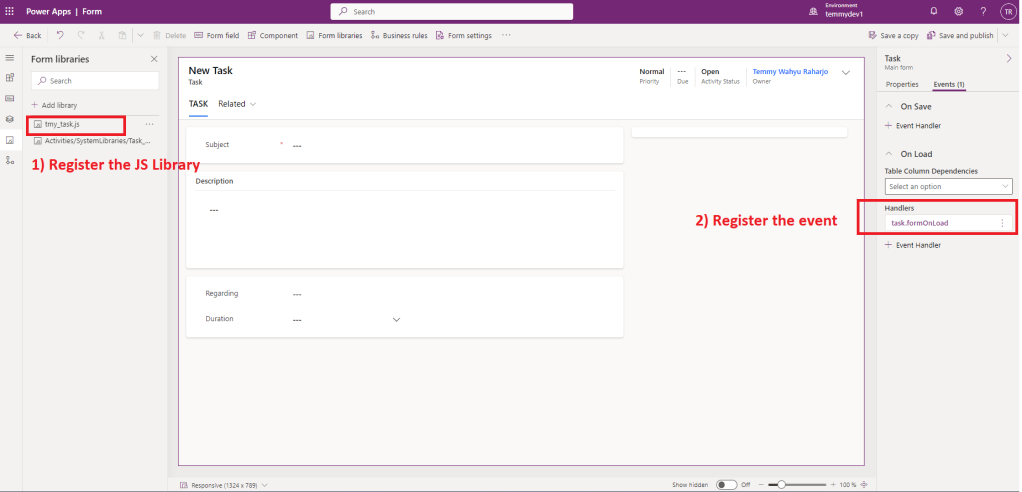The height and width of the screenshot is (492, 1022).
Task: Add an Event Handler under On Save
Action: coord(912,126)
